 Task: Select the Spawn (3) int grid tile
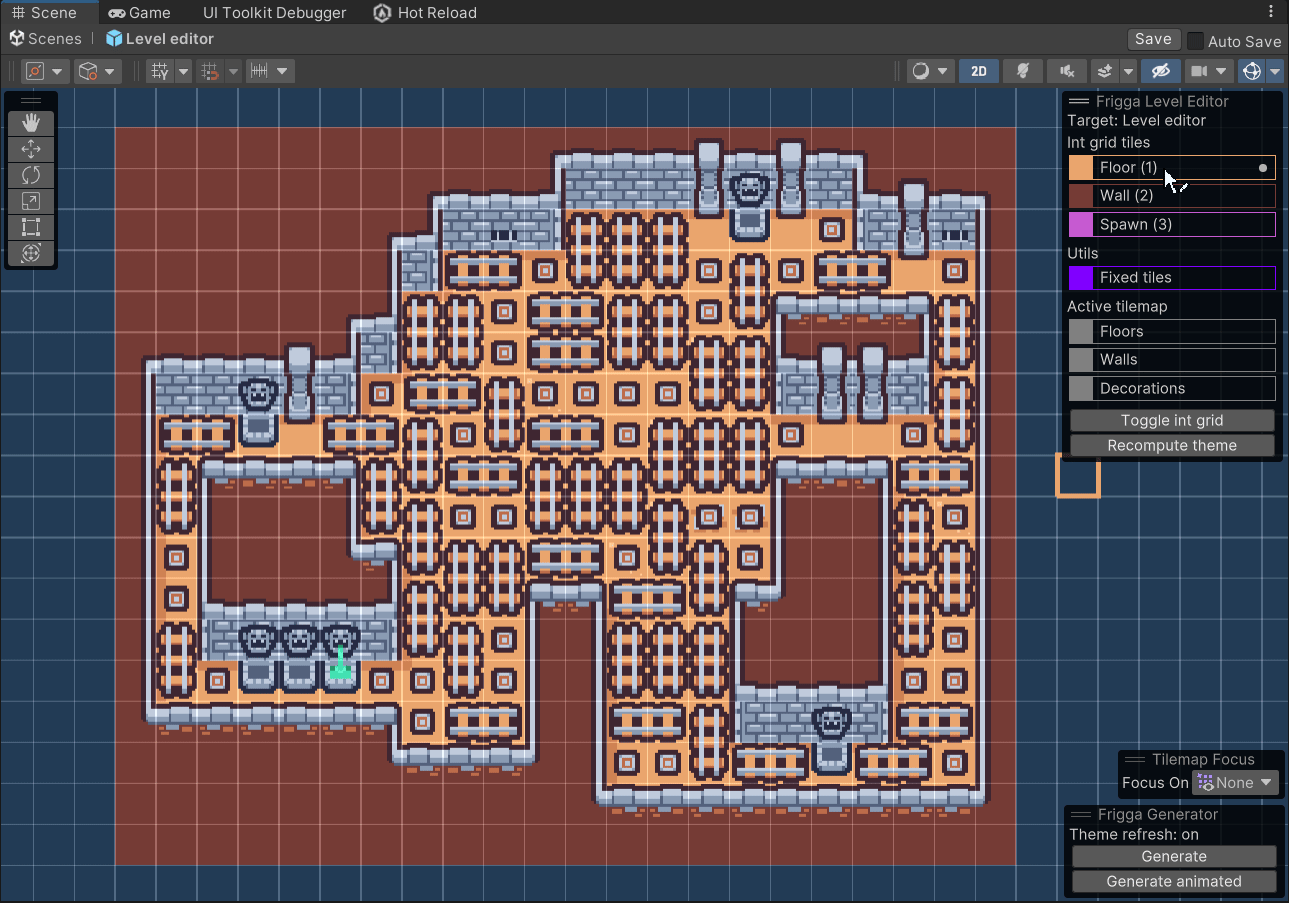(1172, 224)
